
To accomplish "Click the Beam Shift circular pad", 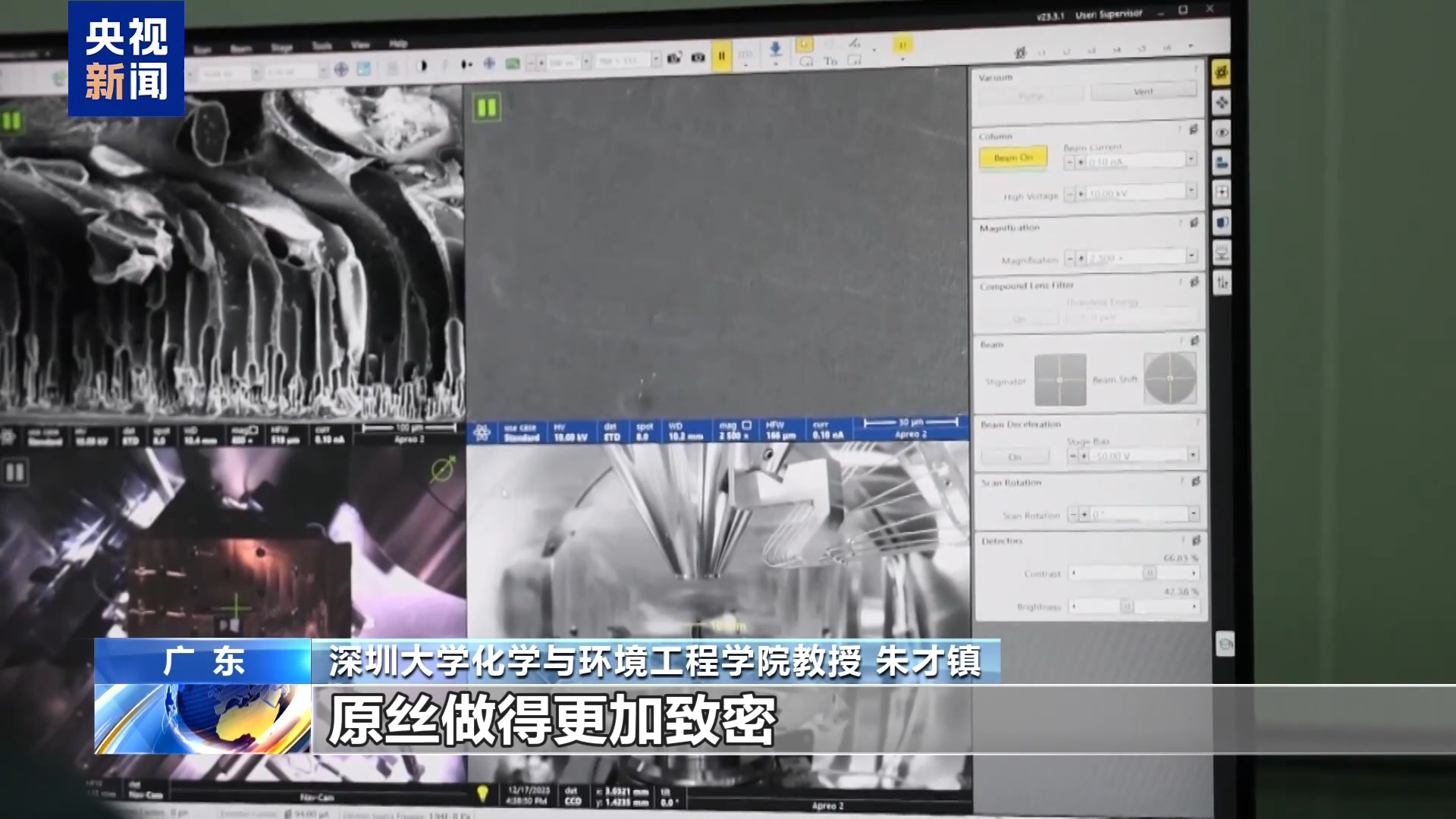I will pyautogui.click(x=1169, y=378).
